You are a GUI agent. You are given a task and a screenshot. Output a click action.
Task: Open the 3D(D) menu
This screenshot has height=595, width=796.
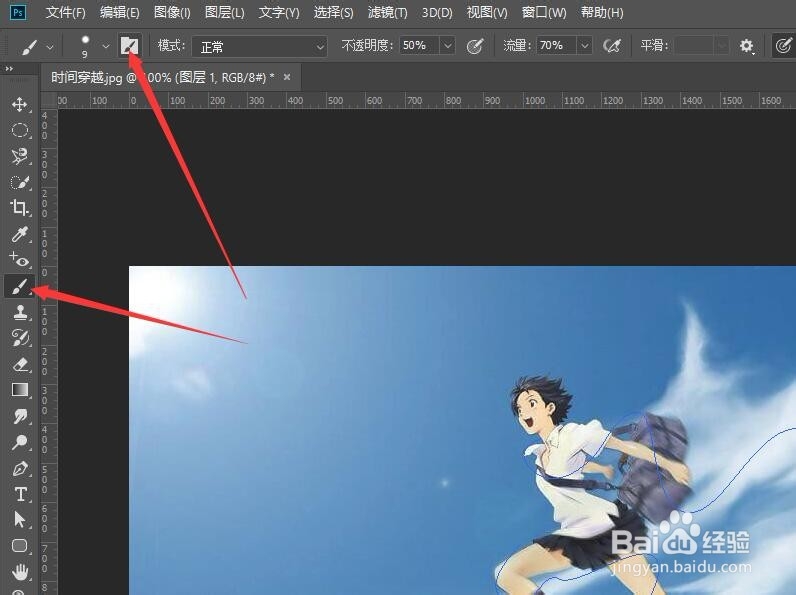(x=437, y=13)
